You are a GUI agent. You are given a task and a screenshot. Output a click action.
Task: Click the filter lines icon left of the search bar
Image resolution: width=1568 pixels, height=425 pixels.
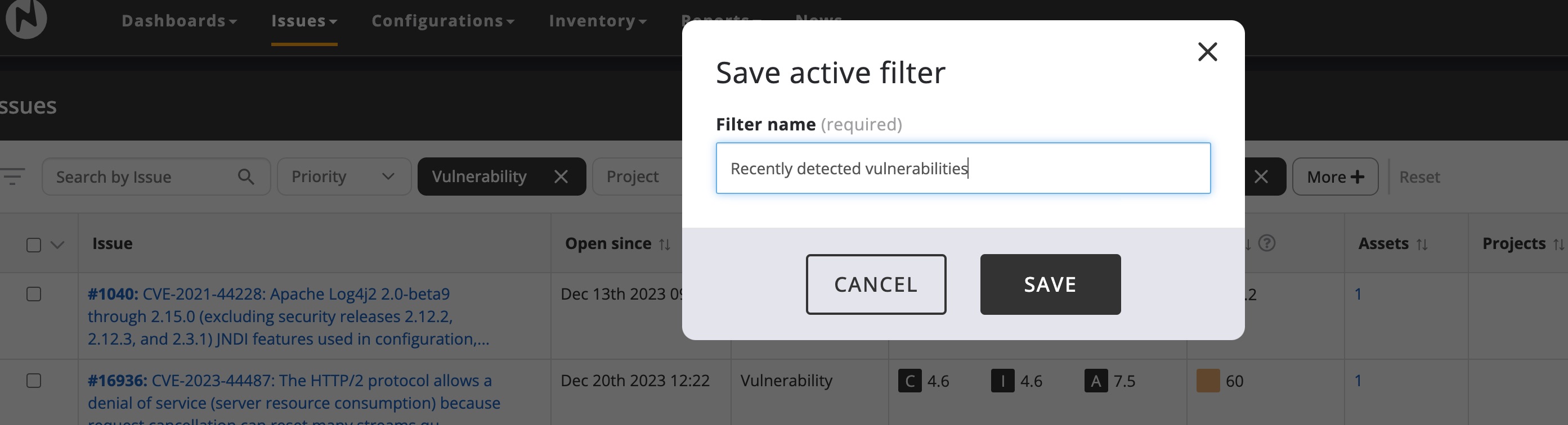click(x=14, y=177)
